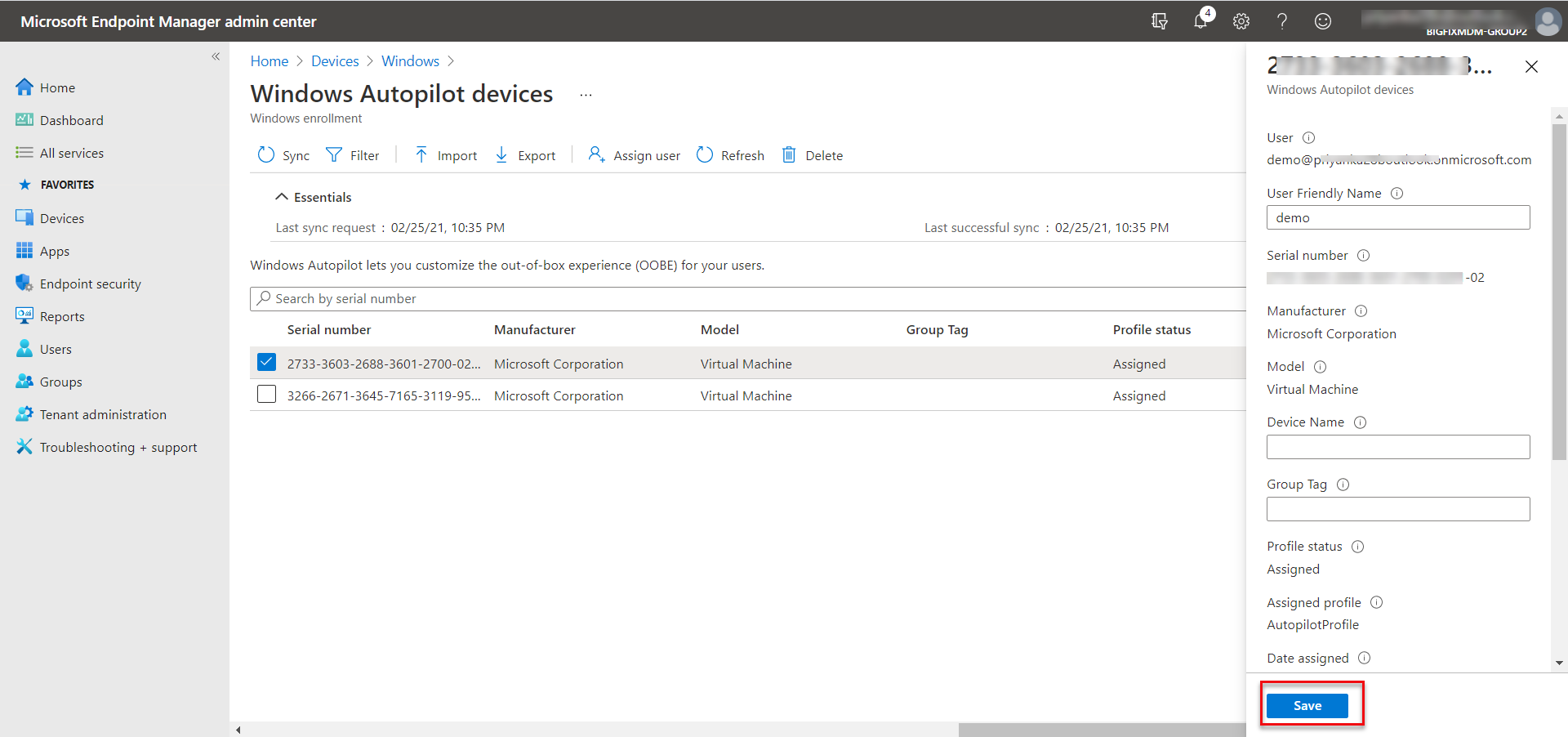Click the User Friendly Name info icon
1568x737 pixels.
(x=1396, y=193)
